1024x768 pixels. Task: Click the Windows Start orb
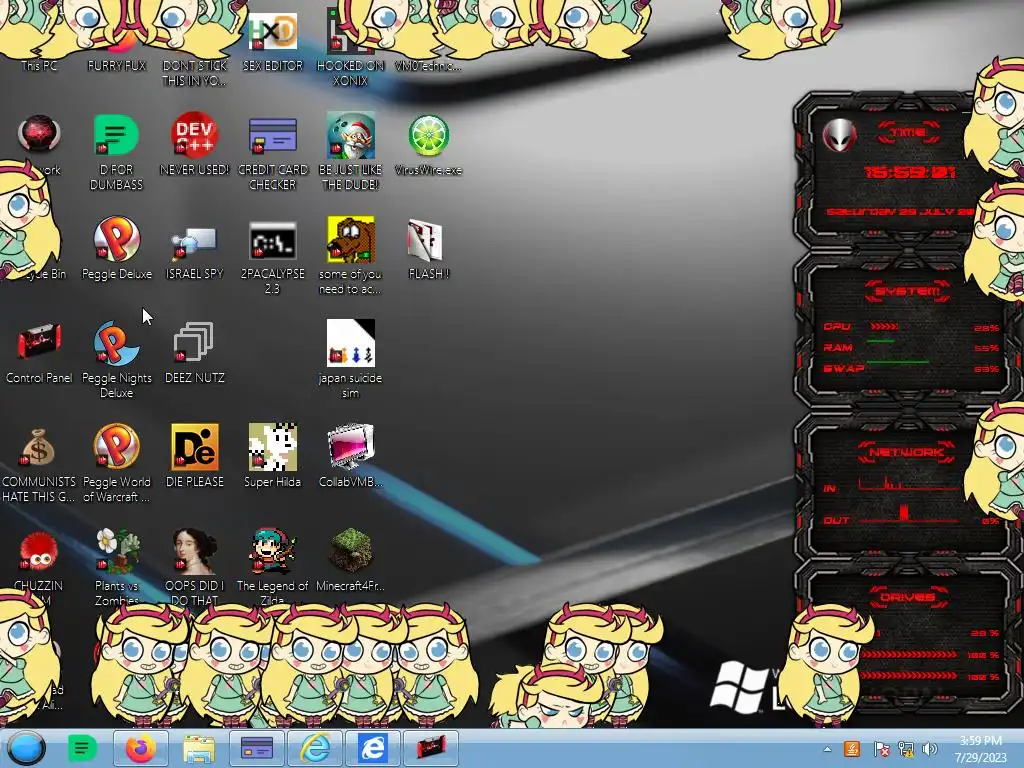pos(26,748)
